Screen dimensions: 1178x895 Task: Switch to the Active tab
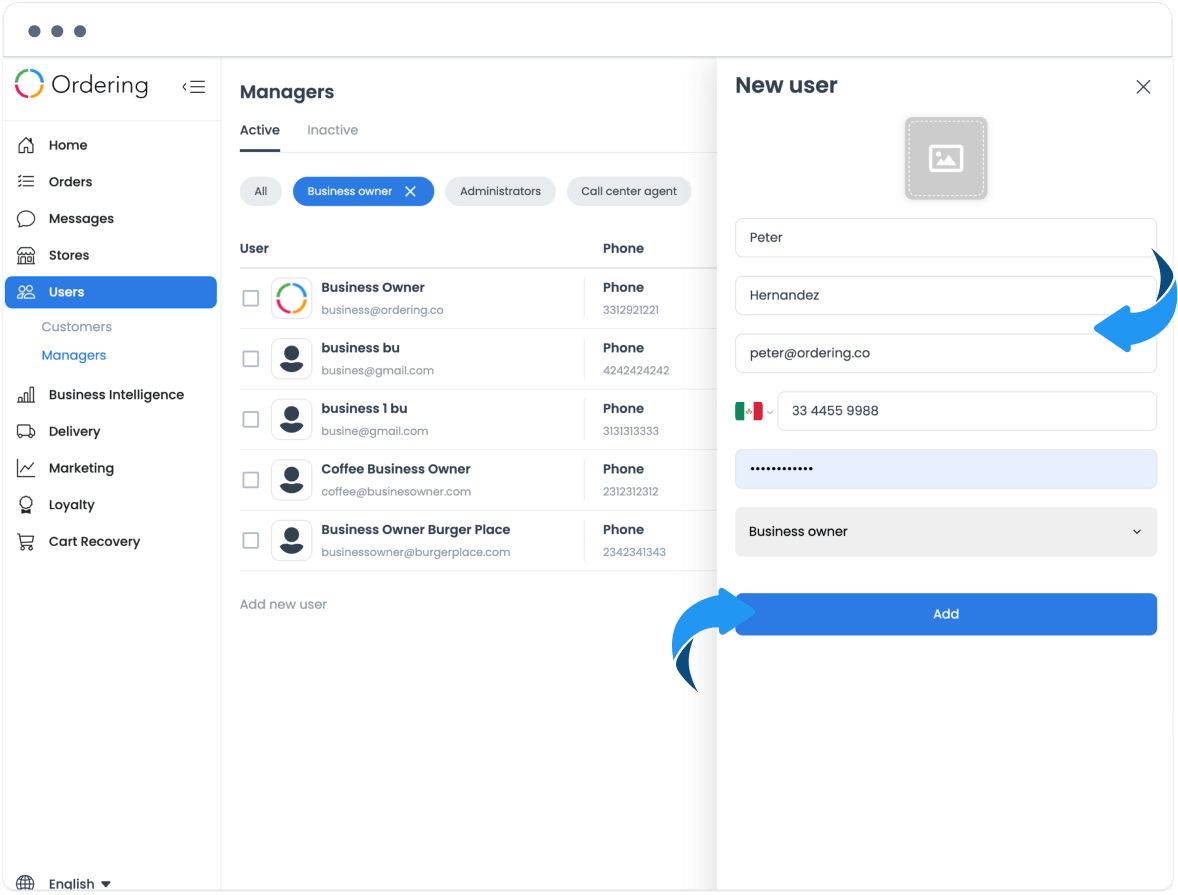(260, 130)
